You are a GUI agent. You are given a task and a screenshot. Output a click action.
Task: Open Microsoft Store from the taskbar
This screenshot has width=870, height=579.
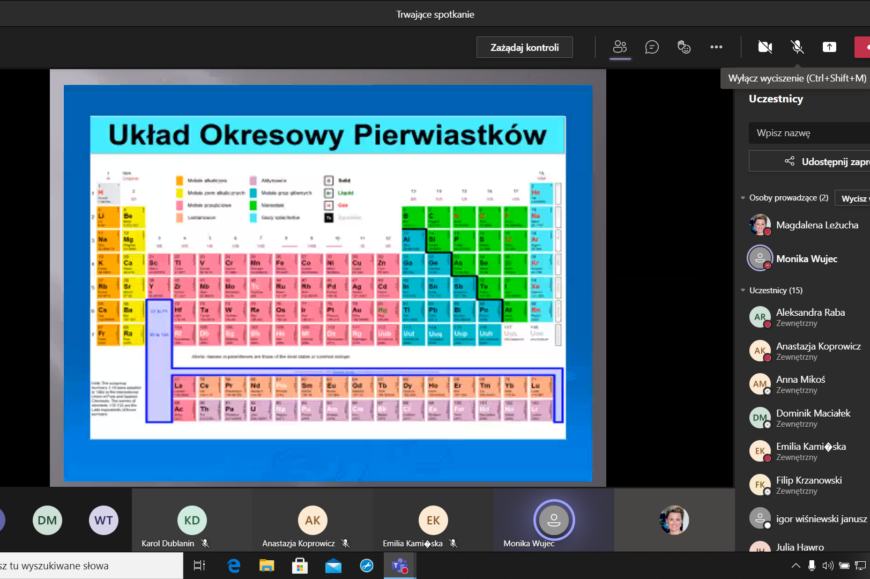[x=300, y=566]
